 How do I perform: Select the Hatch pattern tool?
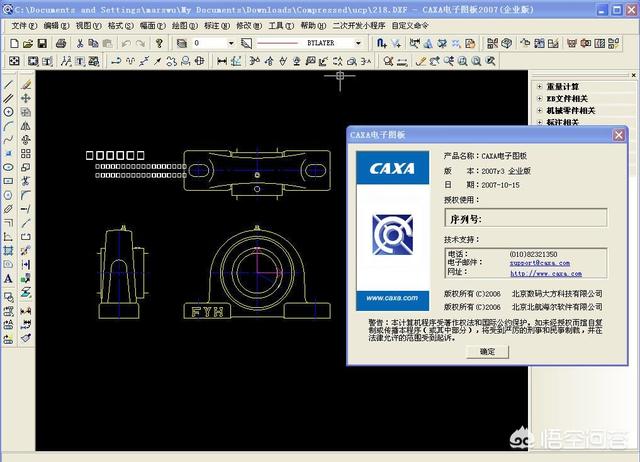[x=9, y=250]
